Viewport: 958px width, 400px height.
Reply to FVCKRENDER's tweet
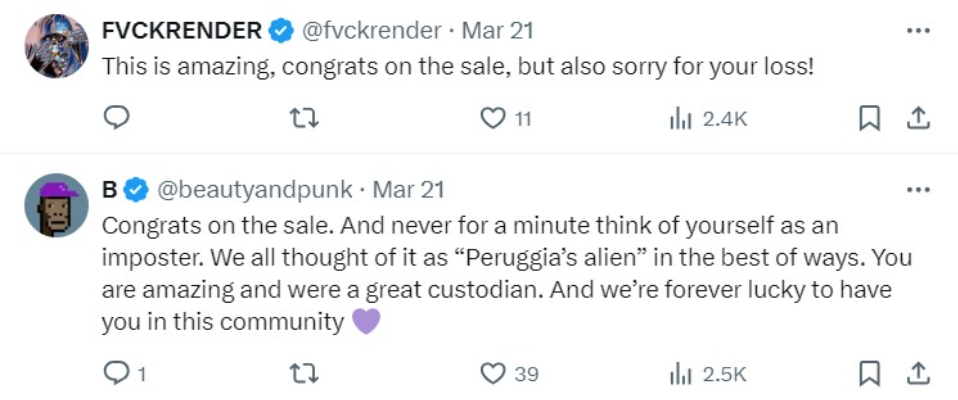[117, 118]
